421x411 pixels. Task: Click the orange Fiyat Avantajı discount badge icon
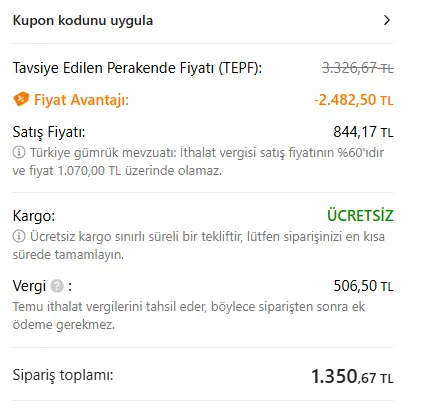21,99
